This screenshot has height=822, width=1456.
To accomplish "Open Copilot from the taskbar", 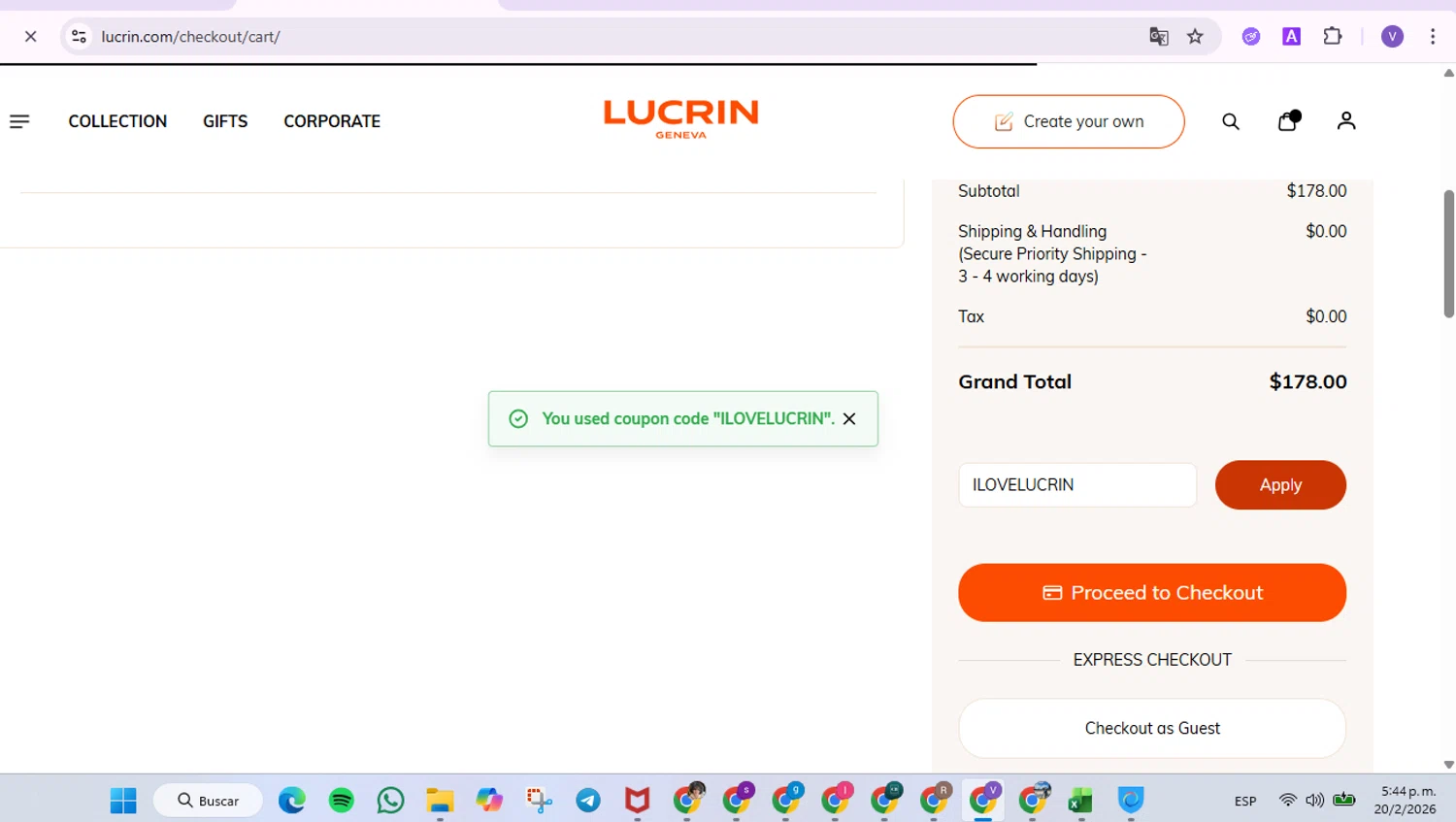I will [x=489, y=801].
